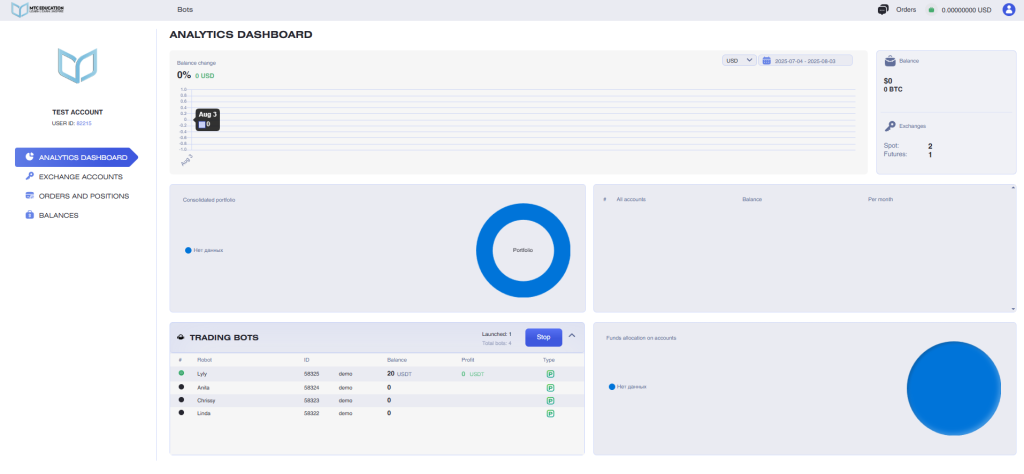The height and width of the screenshot is (474, 1024).
Task: Click the type P icon for Lyly bot
Action: point(550,373)
